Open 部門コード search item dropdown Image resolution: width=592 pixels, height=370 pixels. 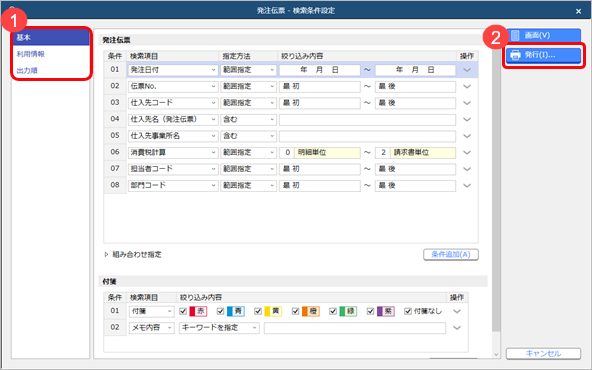point(173,185)
